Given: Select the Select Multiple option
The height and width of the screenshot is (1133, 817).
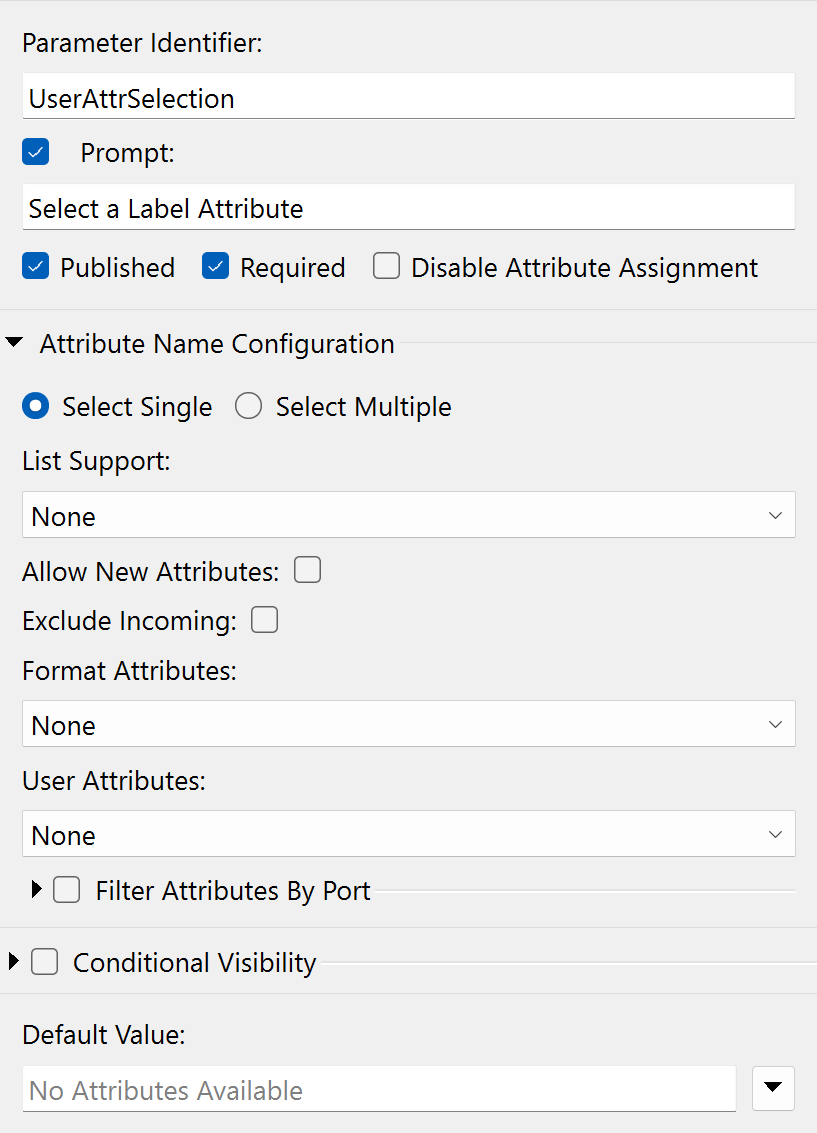Looking at the screenshot, I should (248, 406).
